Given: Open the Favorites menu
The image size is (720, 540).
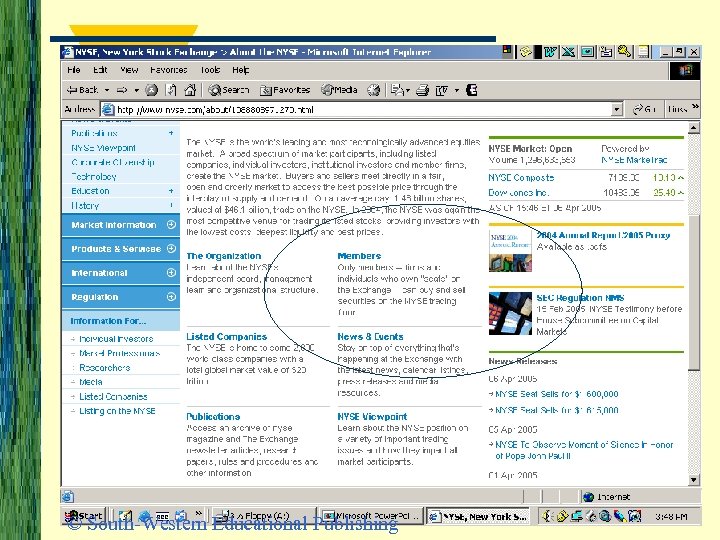Looking at the screenshot, I should pos(169,70).
